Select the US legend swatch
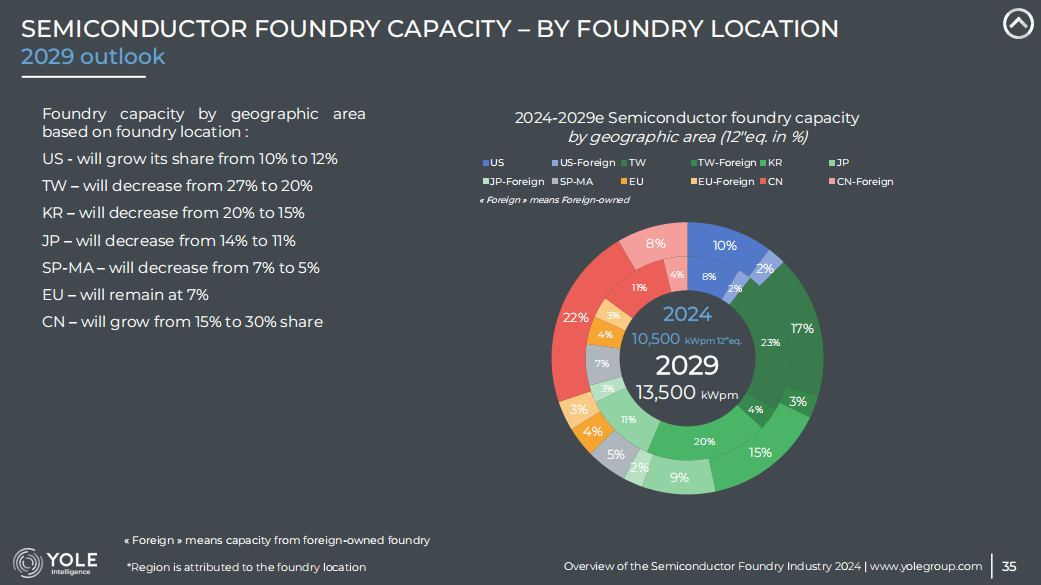 click(x=486, y=163)
